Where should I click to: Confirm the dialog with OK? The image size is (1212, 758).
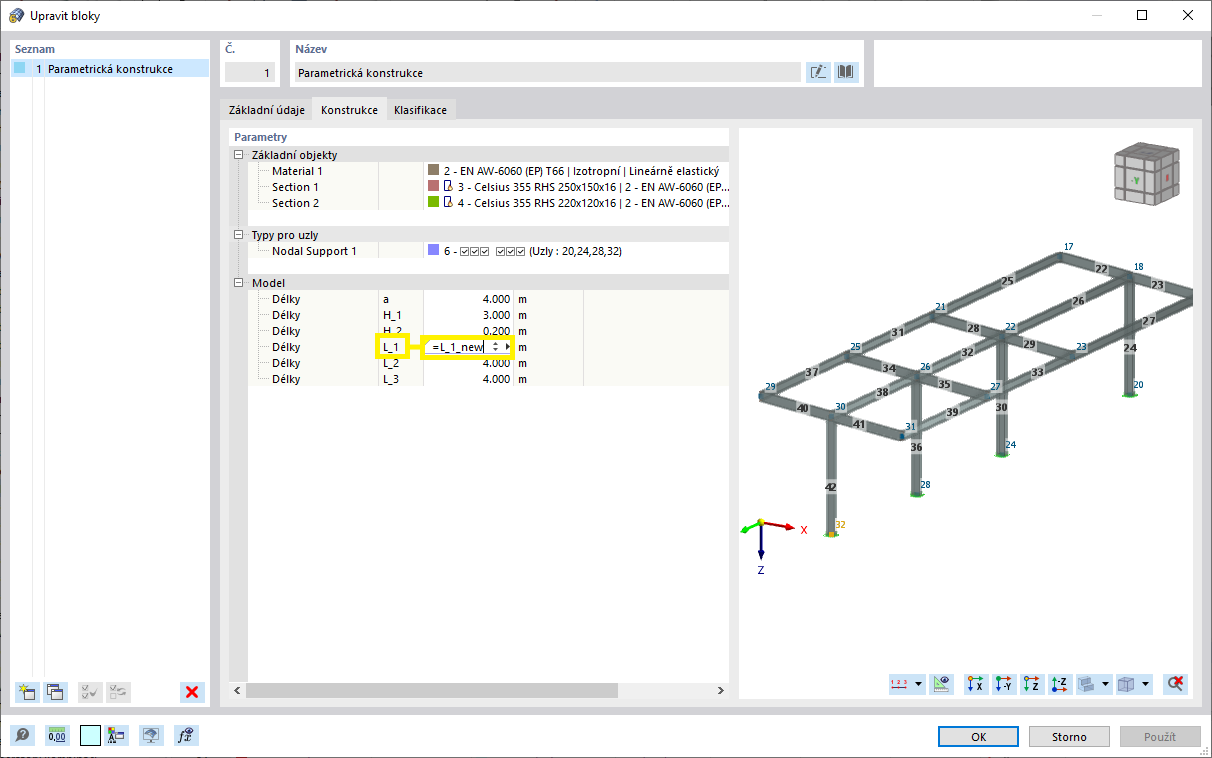[979, 737]
